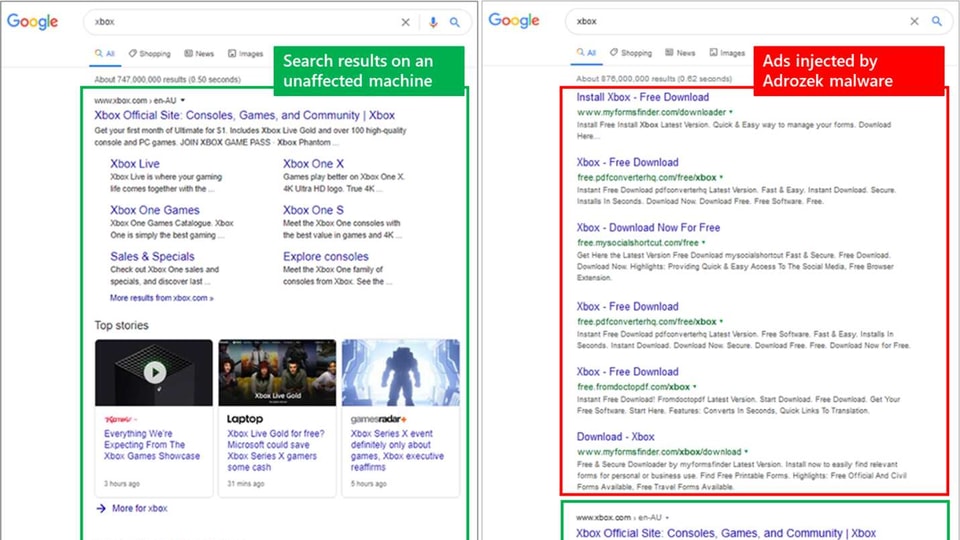Click the magnifier search button in the right window

tap(937, 21)
